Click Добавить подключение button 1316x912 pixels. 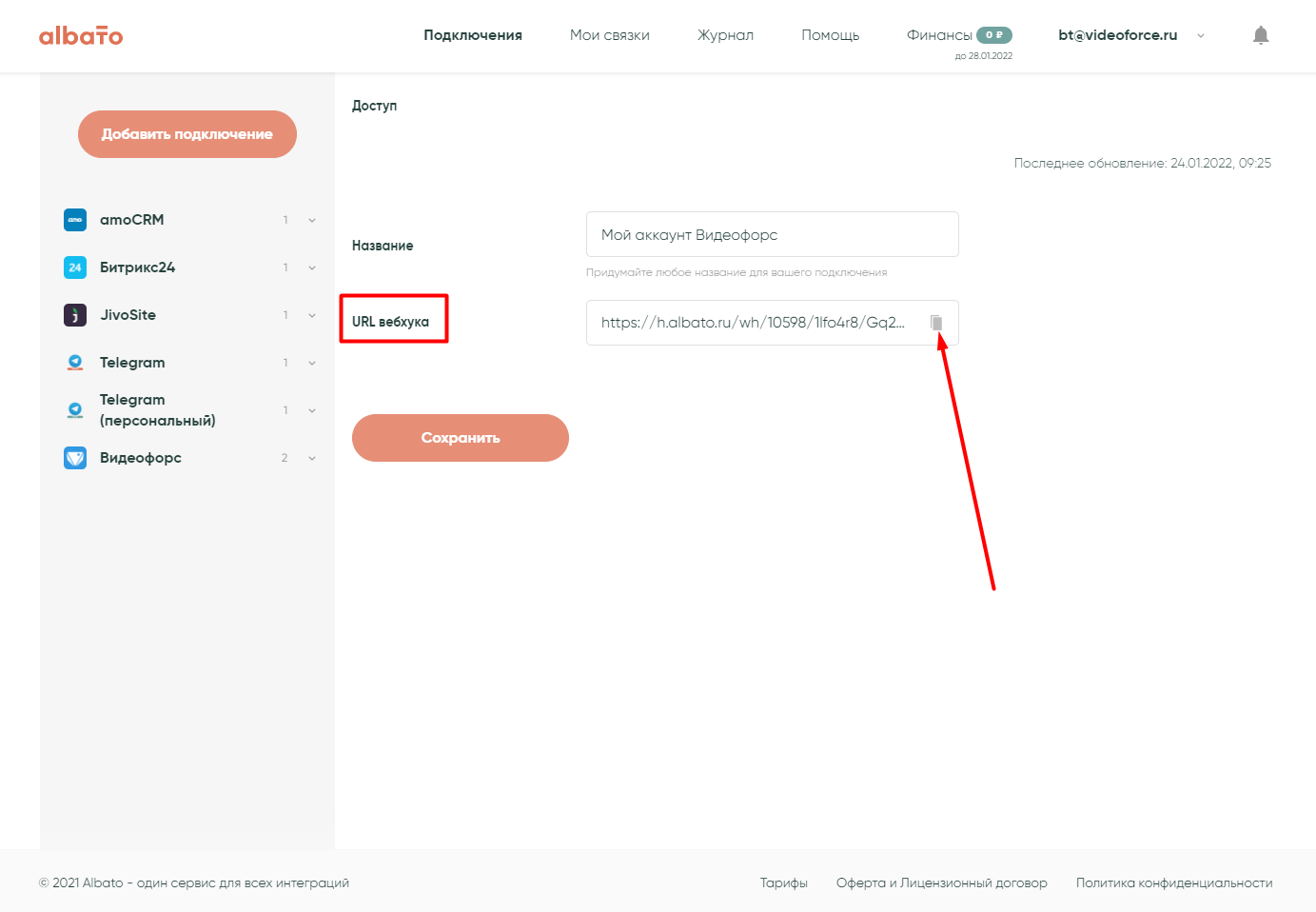pos(187,134)
